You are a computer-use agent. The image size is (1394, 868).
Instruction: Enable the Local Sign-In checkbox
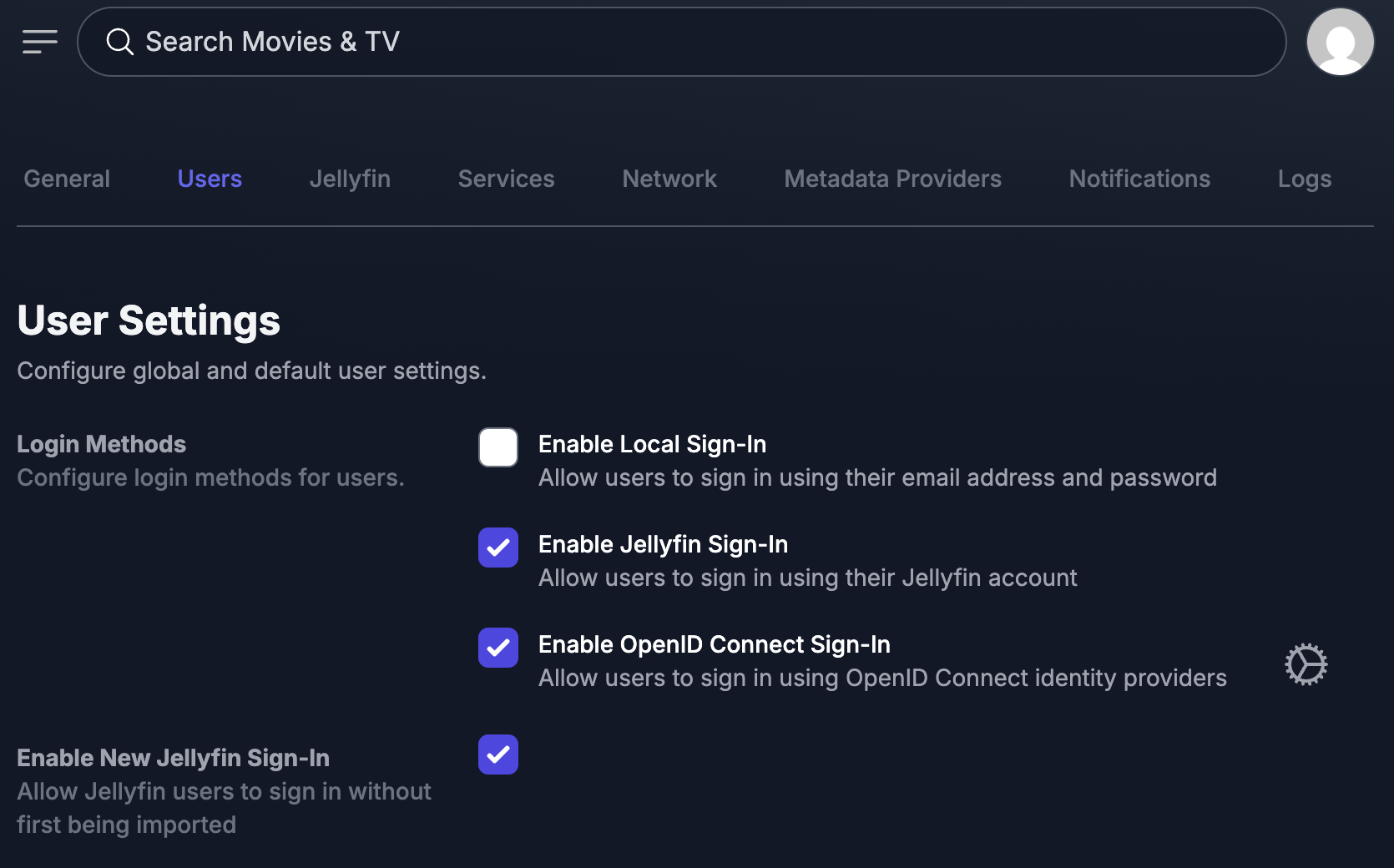click(x=497, y=447)
